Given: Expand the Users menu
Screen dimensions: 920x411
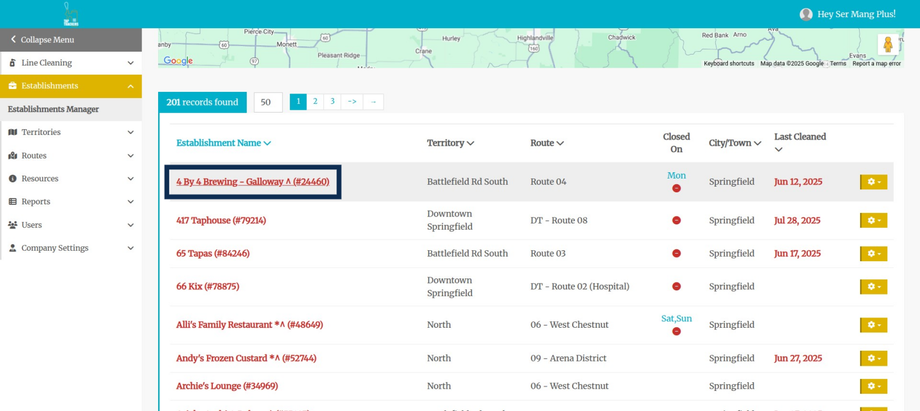Looking at the screenshot, I should 71,225.
